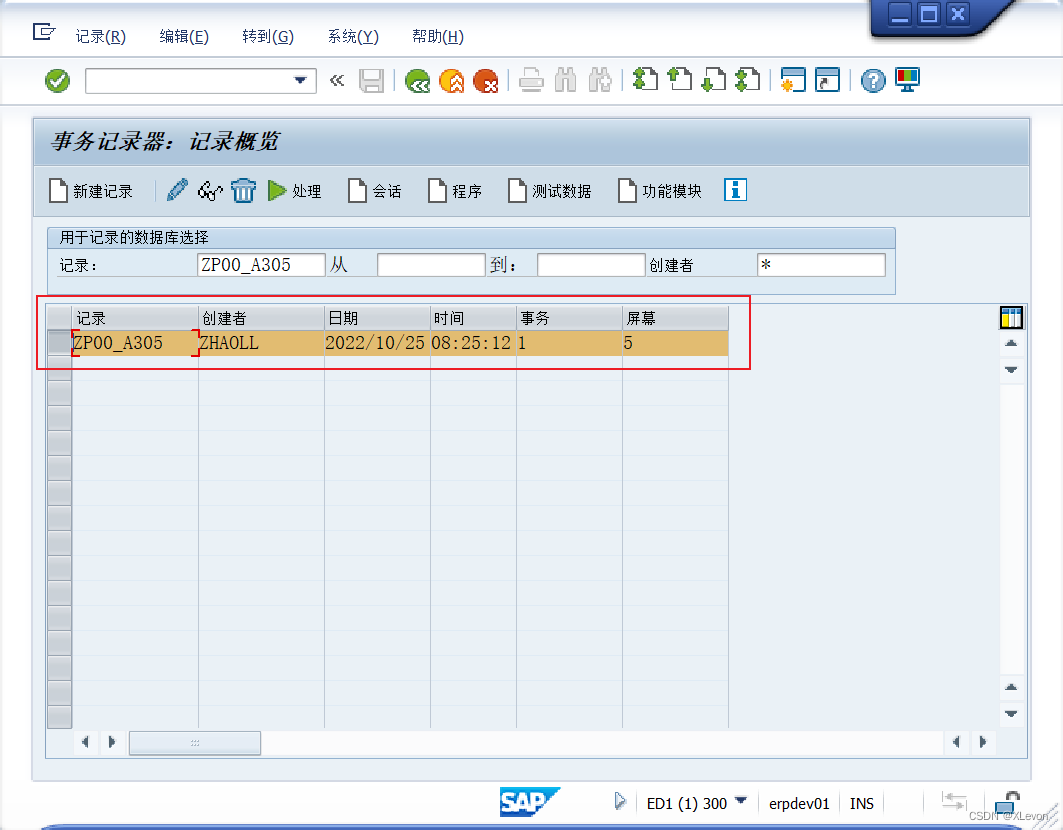Viewport: 1063px width, 830px height.
Task: Click the trash icon to delete the recording
Action: (x=243, y=190)
